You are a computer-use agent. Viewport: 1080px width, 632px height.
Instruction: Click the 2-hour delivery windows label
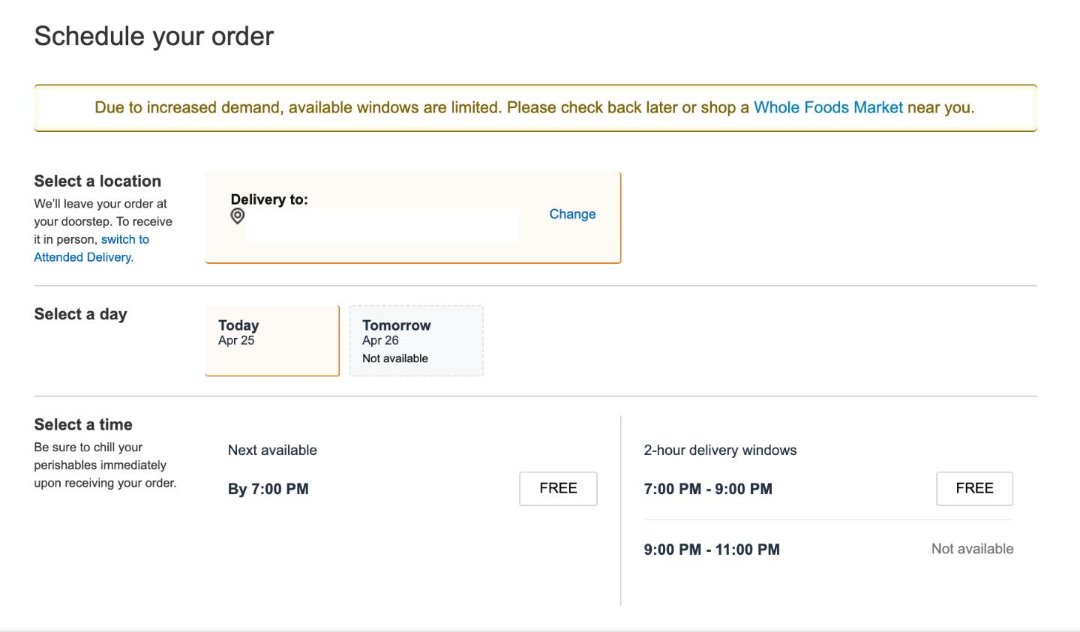click(720, 450)
